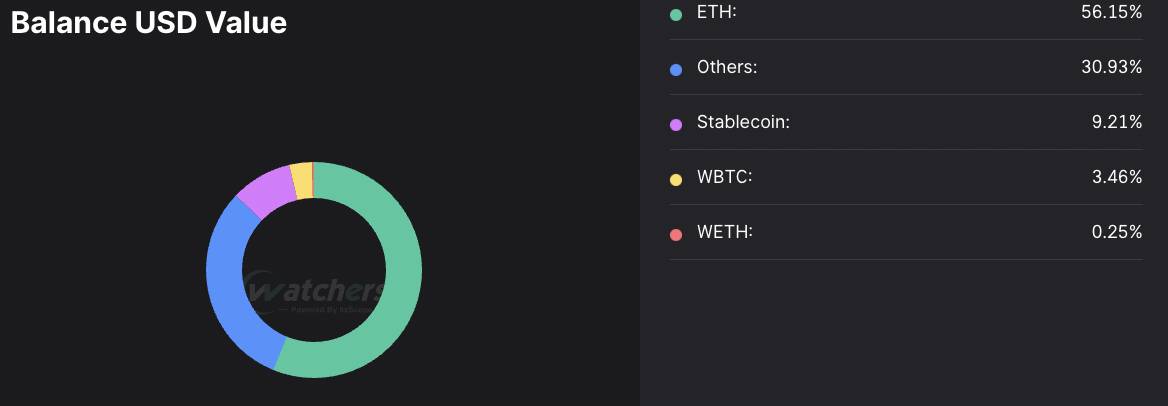Screen dimensions: 1168x406
Task: Select the WBTC label in legend
Action: click(725, 177)
